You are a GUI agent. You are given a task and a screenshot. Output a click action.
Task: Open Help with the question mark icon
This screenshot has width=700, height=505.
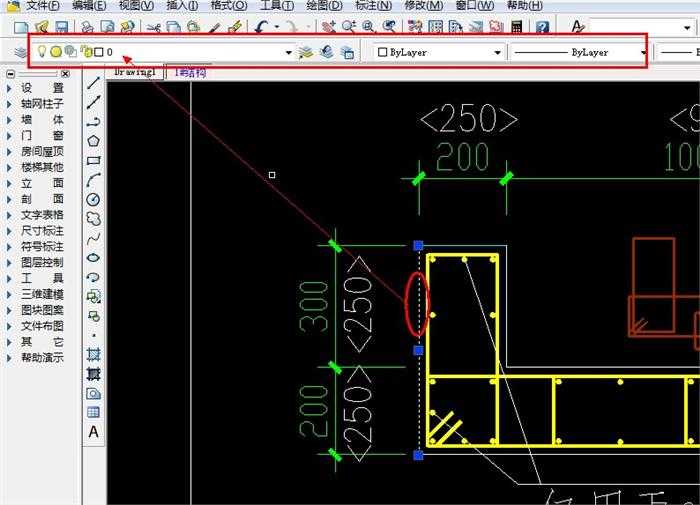pyautogui.click(x=542, y=28)
